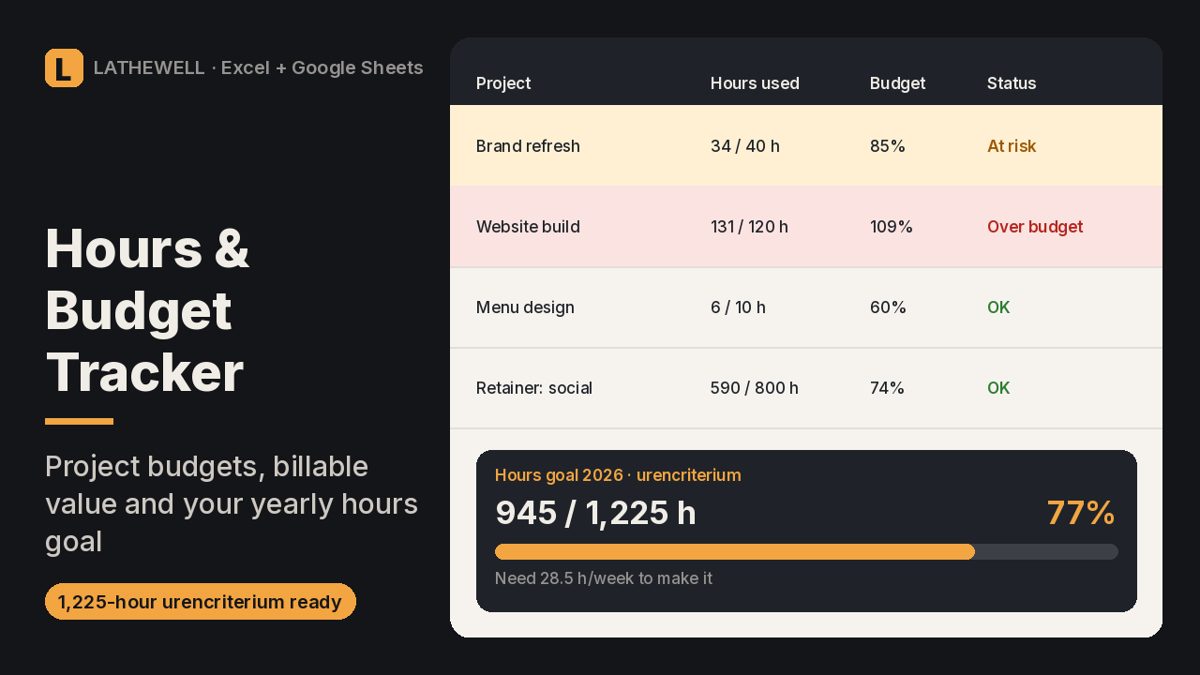Select the Retainer: social project cell
1200x675 pixels.
tap(534, 388)
